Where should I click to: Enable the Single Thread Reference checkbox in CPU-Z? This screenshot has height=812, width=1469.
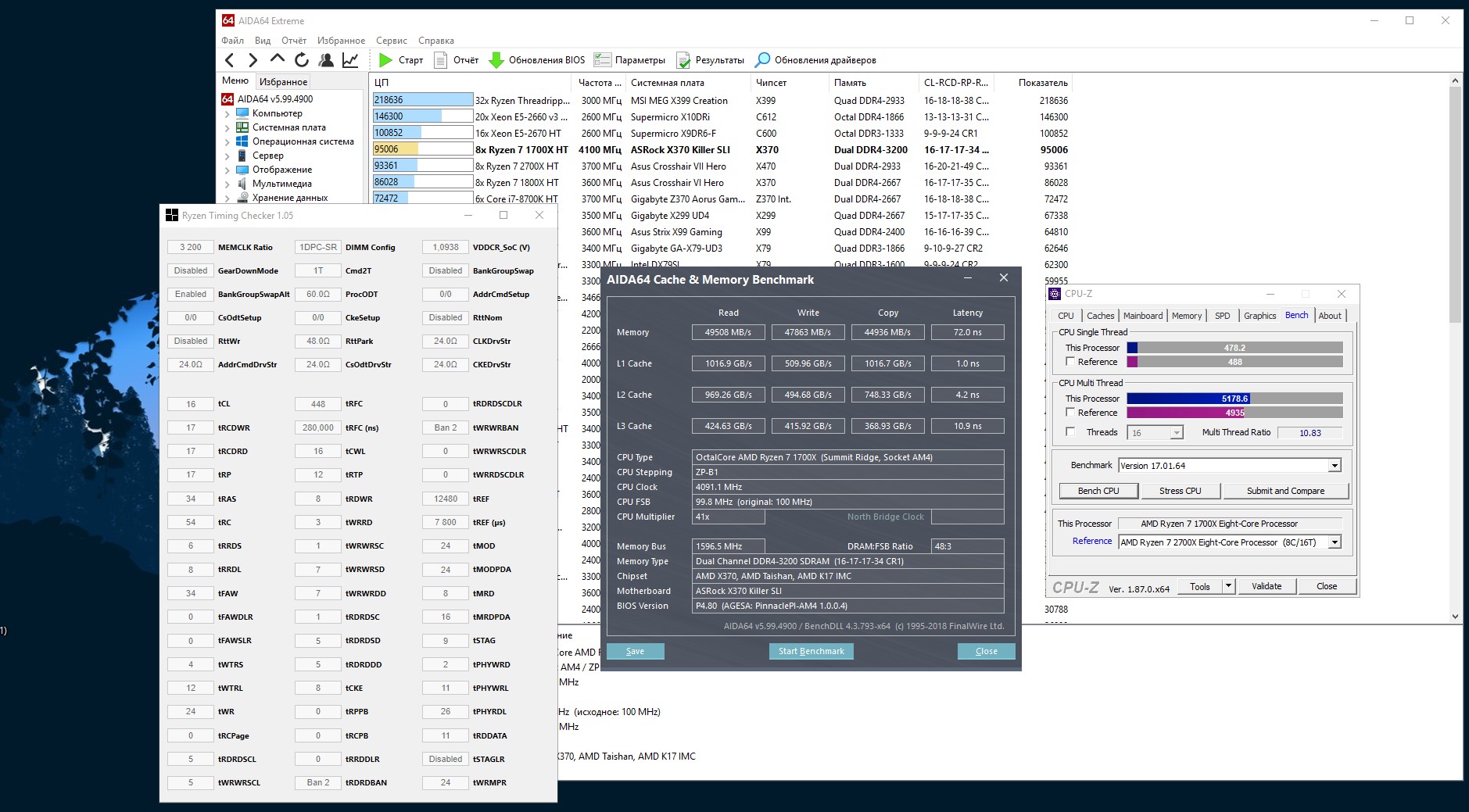pyautogui.click(x=1070, y=362)
